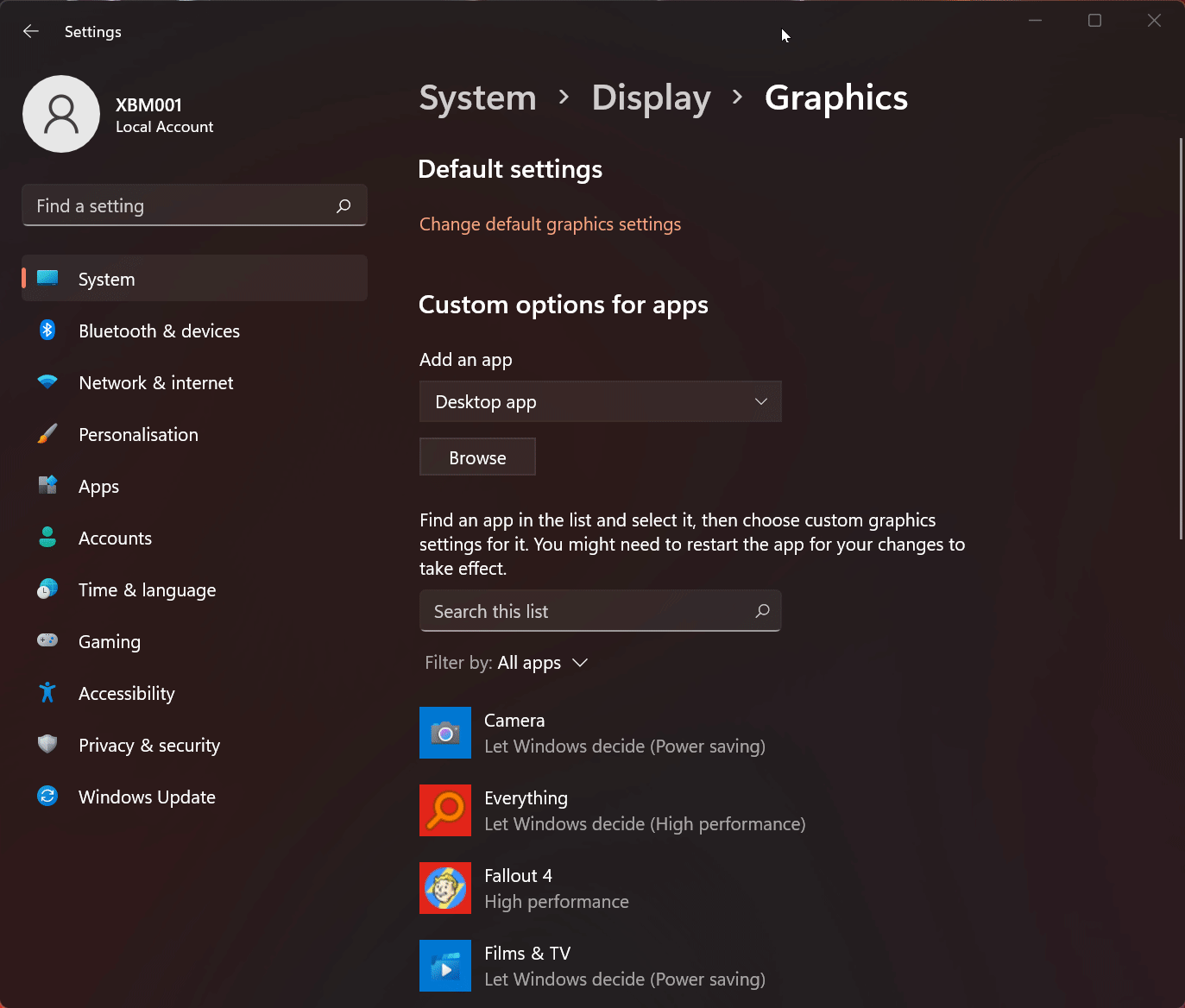Open the Desktop app dropdown
The height and width of the screenshot is (1008, 1185).
coord(601,401)
